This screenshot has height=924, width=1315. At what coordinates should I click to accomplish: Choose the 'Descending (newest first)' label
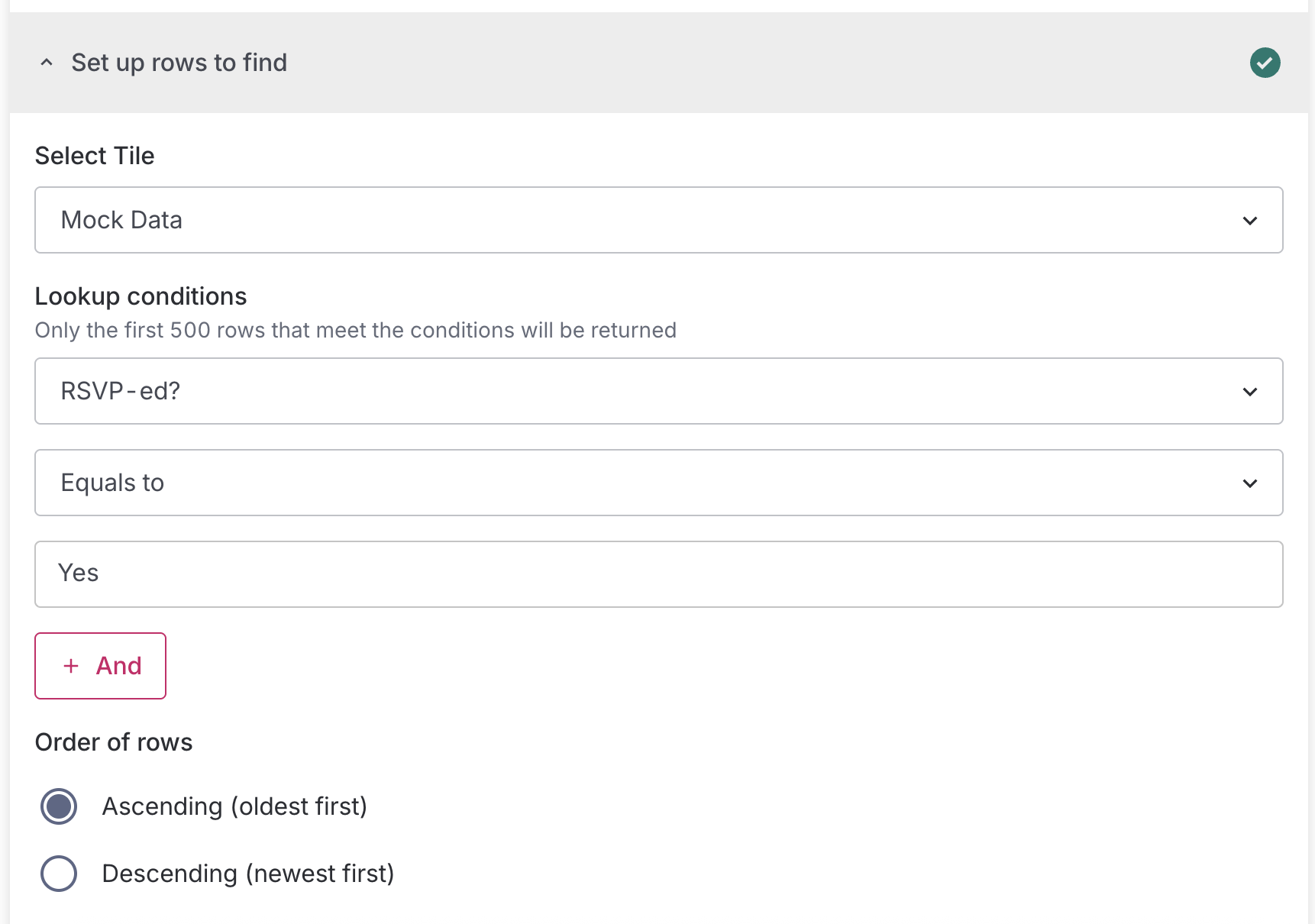(248, 874)
